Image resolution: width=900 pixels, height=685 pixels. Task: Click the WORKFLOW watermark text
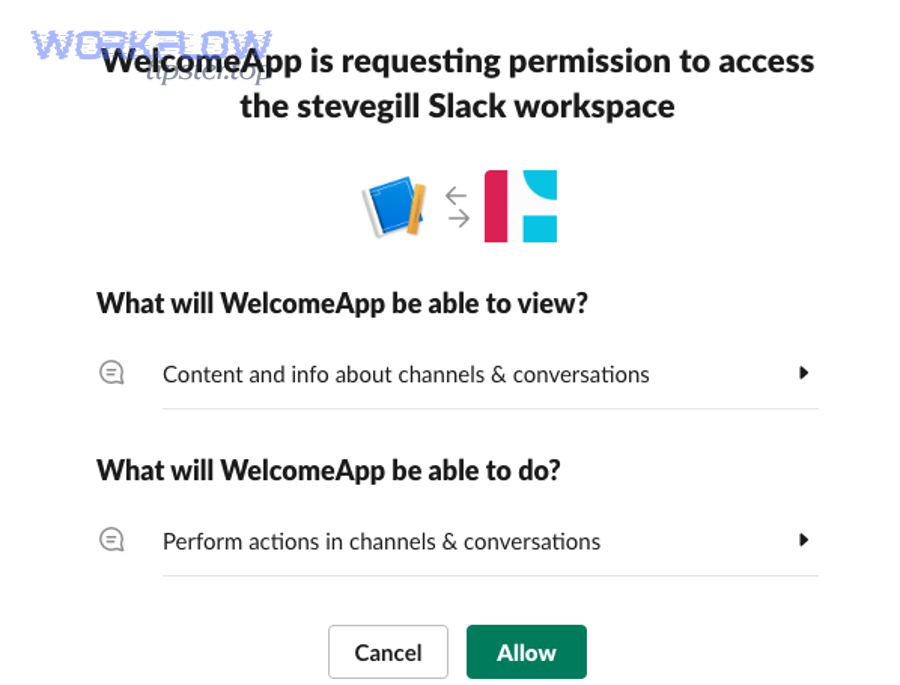click(150, 42)
